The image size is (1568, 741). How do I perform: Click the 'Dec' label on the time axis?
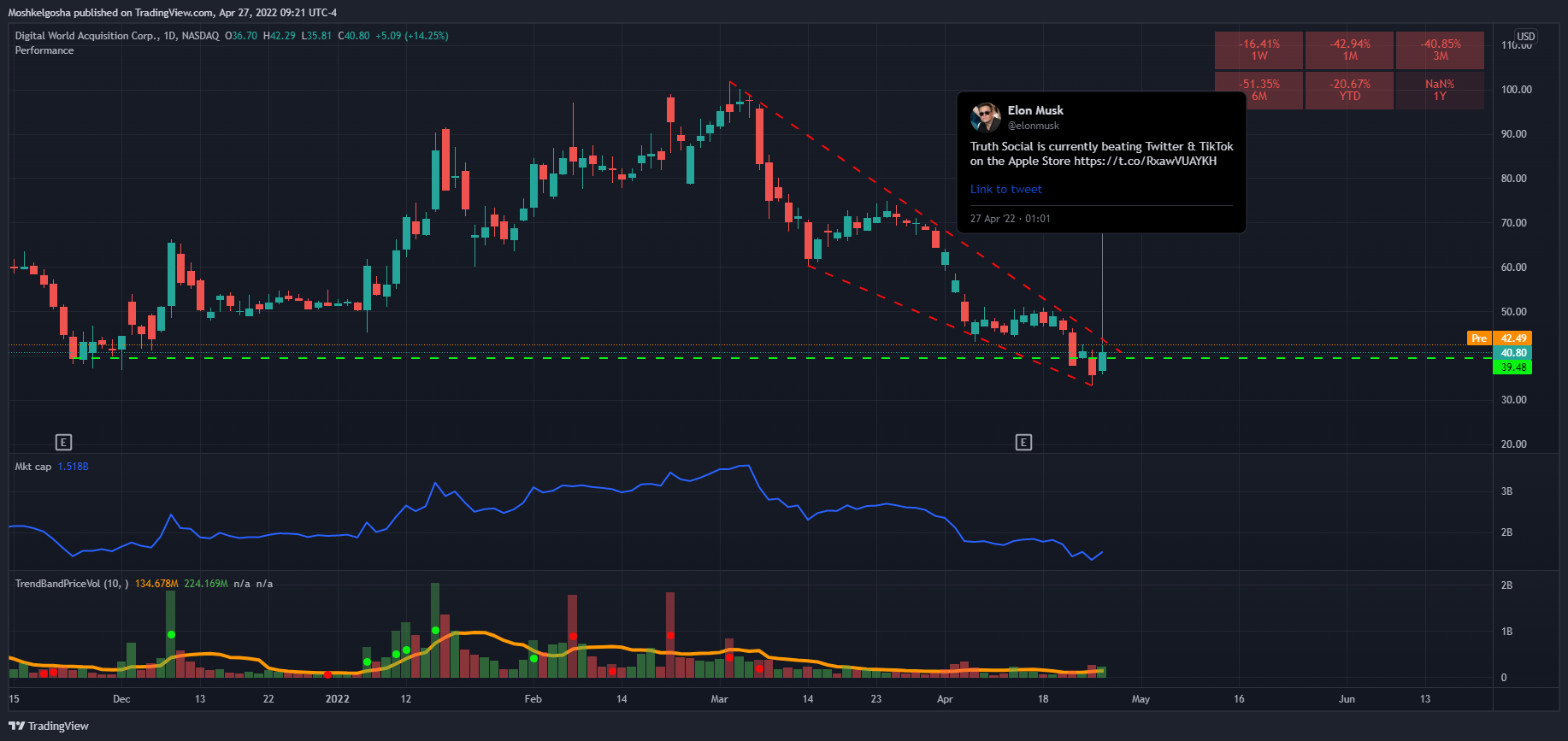tap(121, 699)
